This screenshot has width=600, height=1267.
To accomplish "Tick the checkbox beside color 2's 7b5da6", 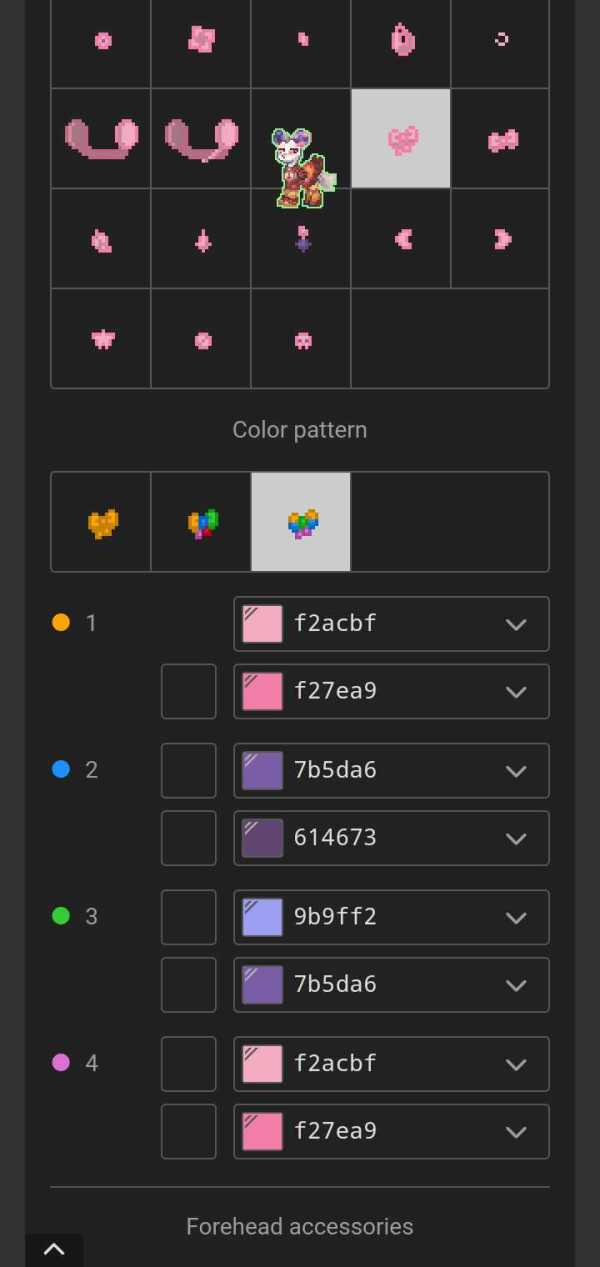I will tap(188, 771).
